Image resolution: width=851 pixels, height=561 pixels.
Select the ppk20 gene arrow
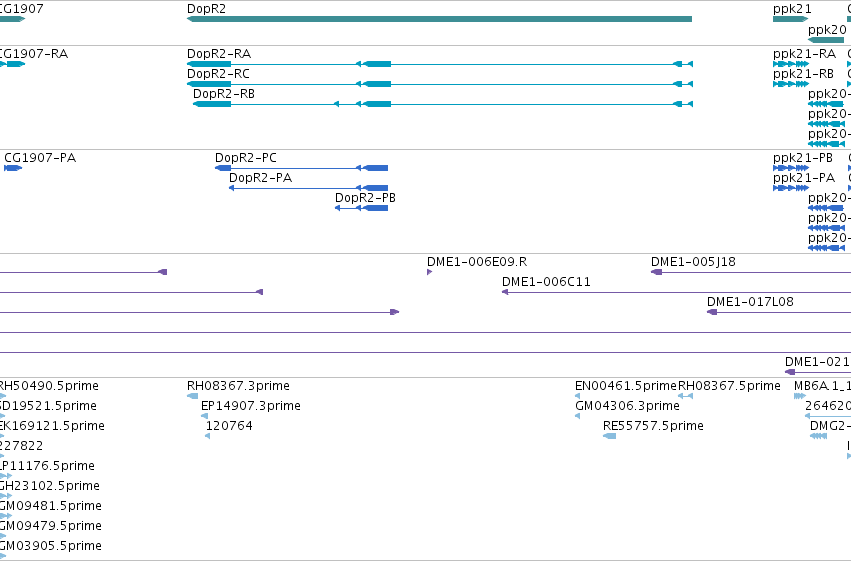click(826, 40)
